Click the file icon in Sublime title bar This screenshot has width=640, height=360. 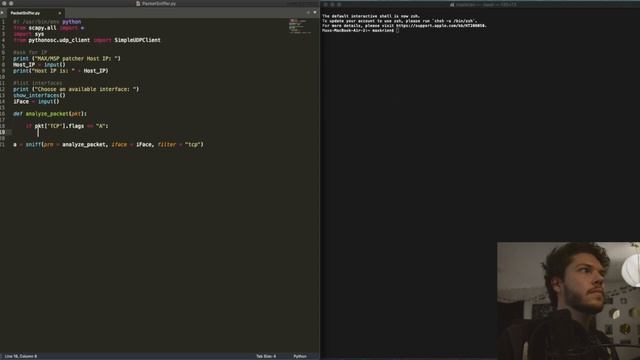point(138,3)
